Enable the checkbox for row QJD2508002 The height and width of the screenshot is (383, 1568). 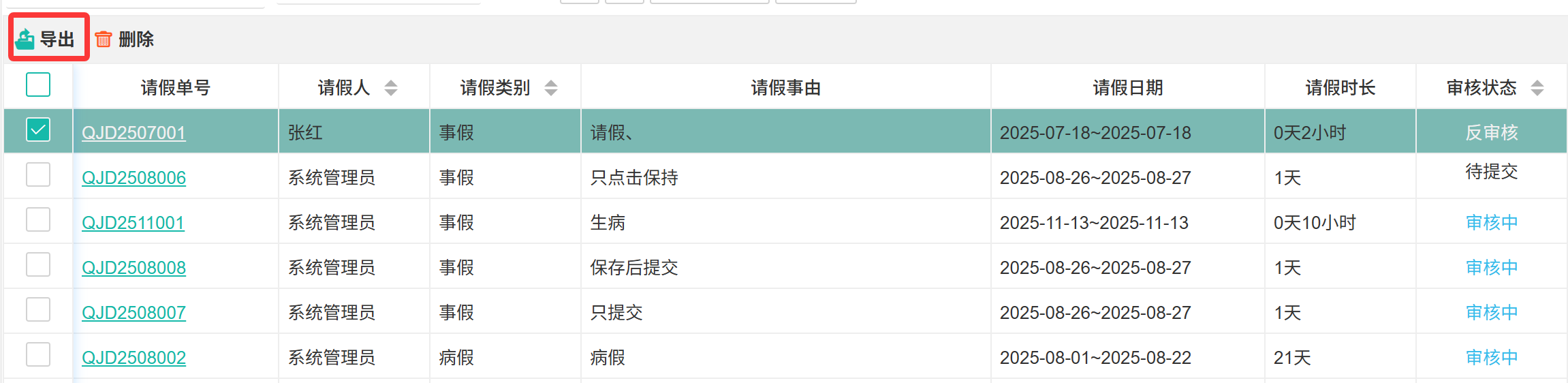pos(38,354)
